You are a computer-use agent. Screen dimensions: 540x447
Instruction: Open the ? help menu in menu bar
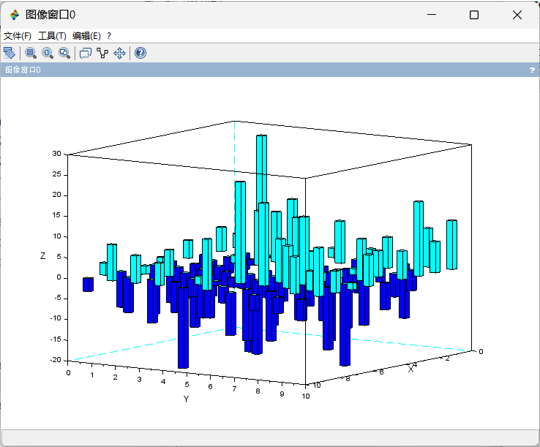click(x=109, y=36)
